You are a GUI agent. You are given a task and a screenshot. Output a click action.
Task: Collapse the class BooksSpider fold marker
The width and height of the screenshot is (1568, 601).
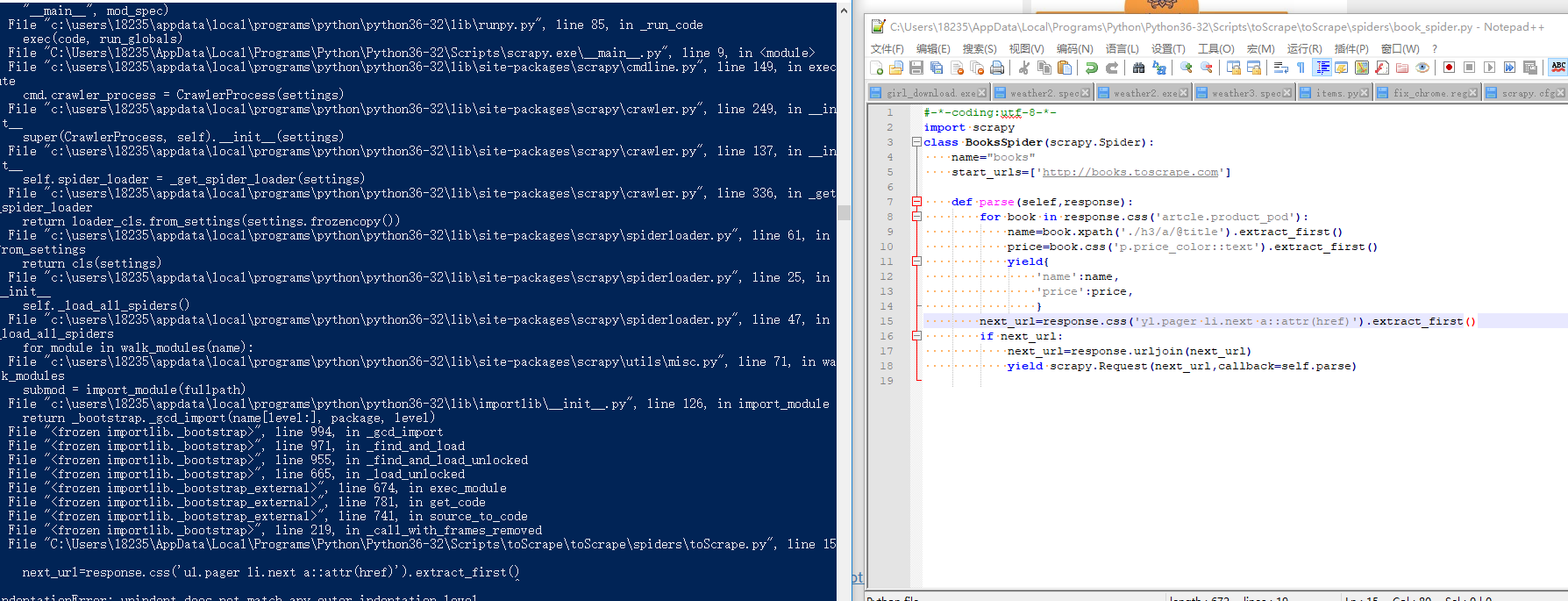coord(916,142)
